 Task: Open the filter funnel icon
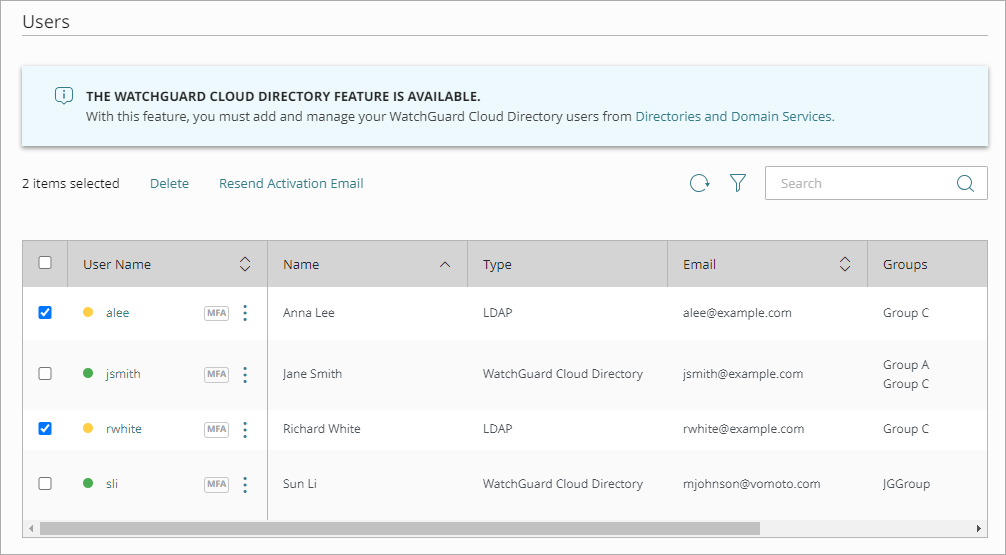pyautogui.click(x=738, y=183)
